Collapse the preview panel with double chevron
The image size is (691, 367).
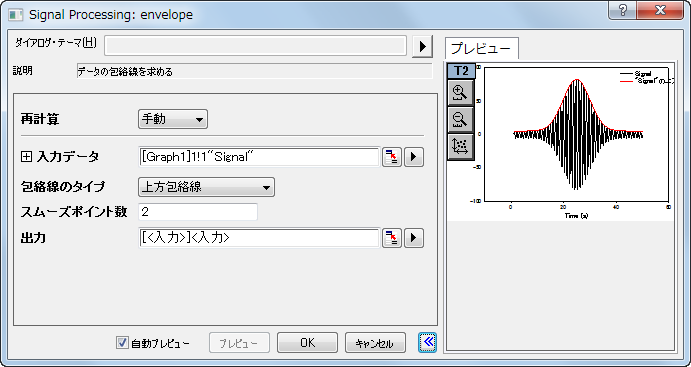click(x=427, y=342)
